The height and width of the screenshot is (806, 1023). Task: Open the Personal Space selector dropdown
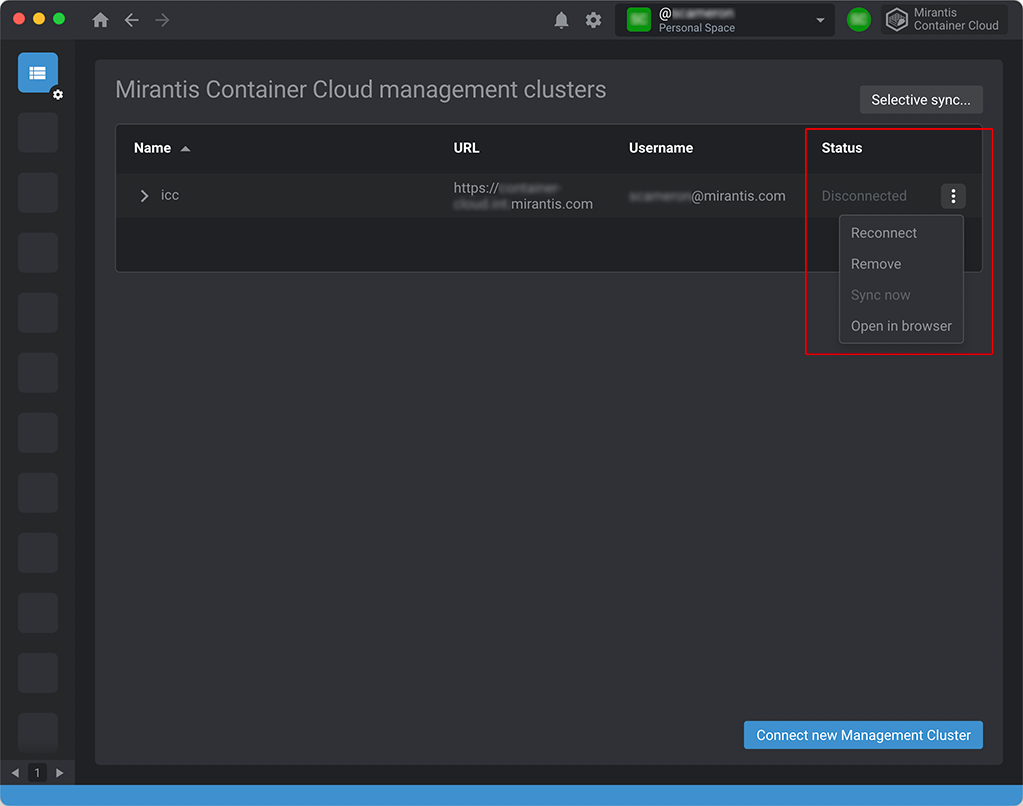tap(724, 20)
